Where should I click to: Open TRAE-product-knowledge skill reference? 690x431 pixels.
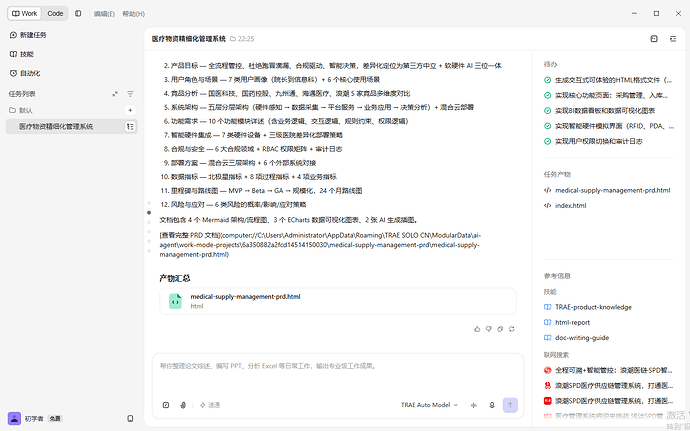[588, 307]
